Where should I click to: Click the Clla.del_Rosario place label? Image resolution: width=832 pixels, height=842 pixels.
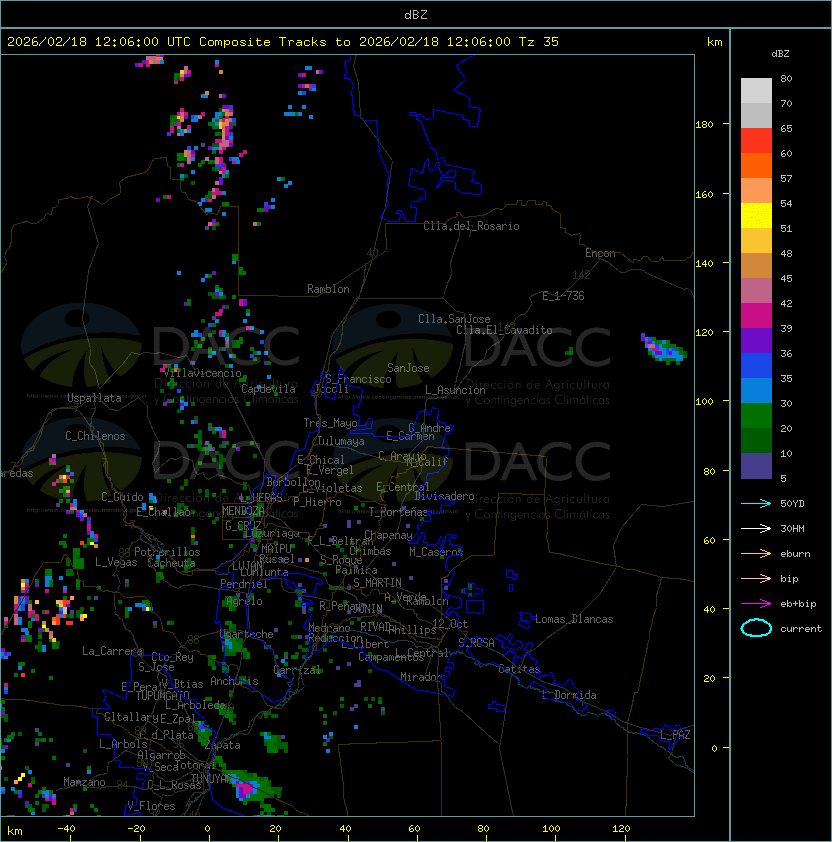[471, 226]
